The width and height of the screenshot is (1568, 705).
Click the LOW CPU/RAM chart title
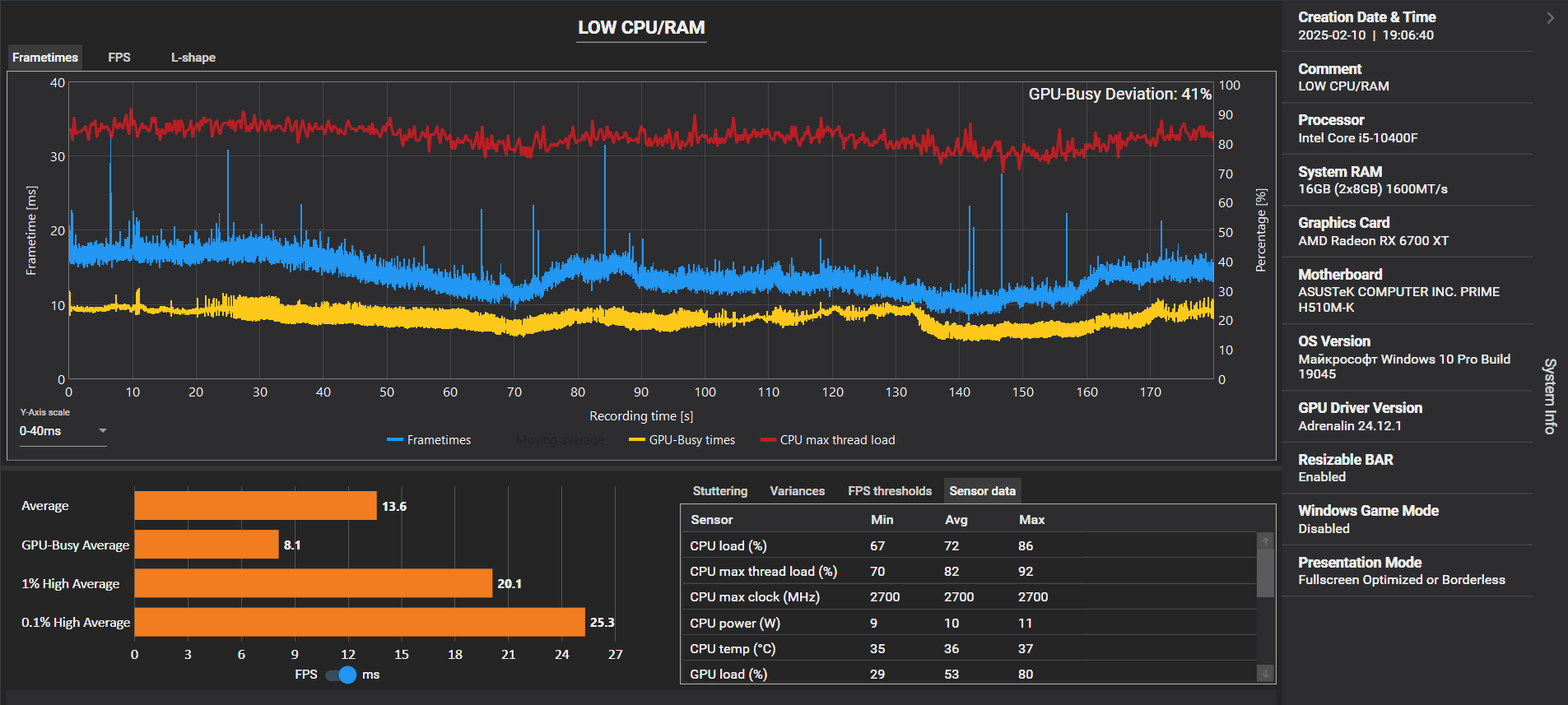[641, 28]
